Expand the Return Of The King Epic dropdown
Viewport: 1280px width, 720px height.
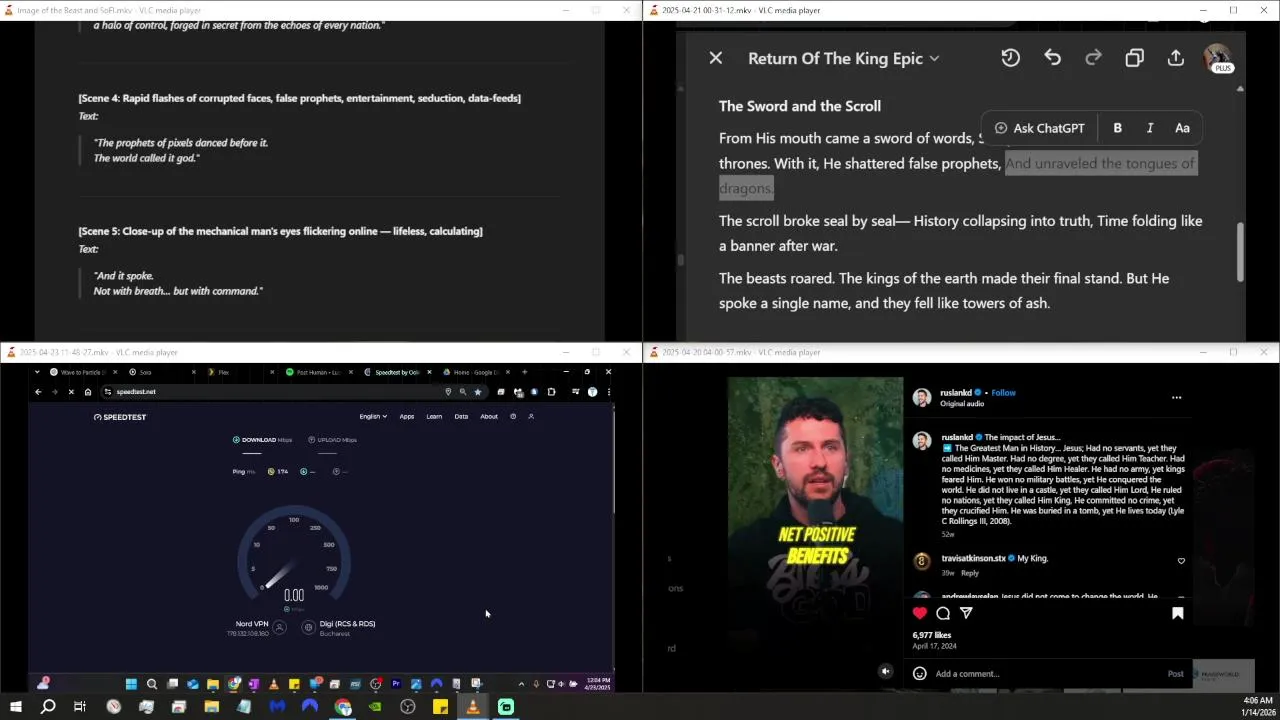[844, 58]
